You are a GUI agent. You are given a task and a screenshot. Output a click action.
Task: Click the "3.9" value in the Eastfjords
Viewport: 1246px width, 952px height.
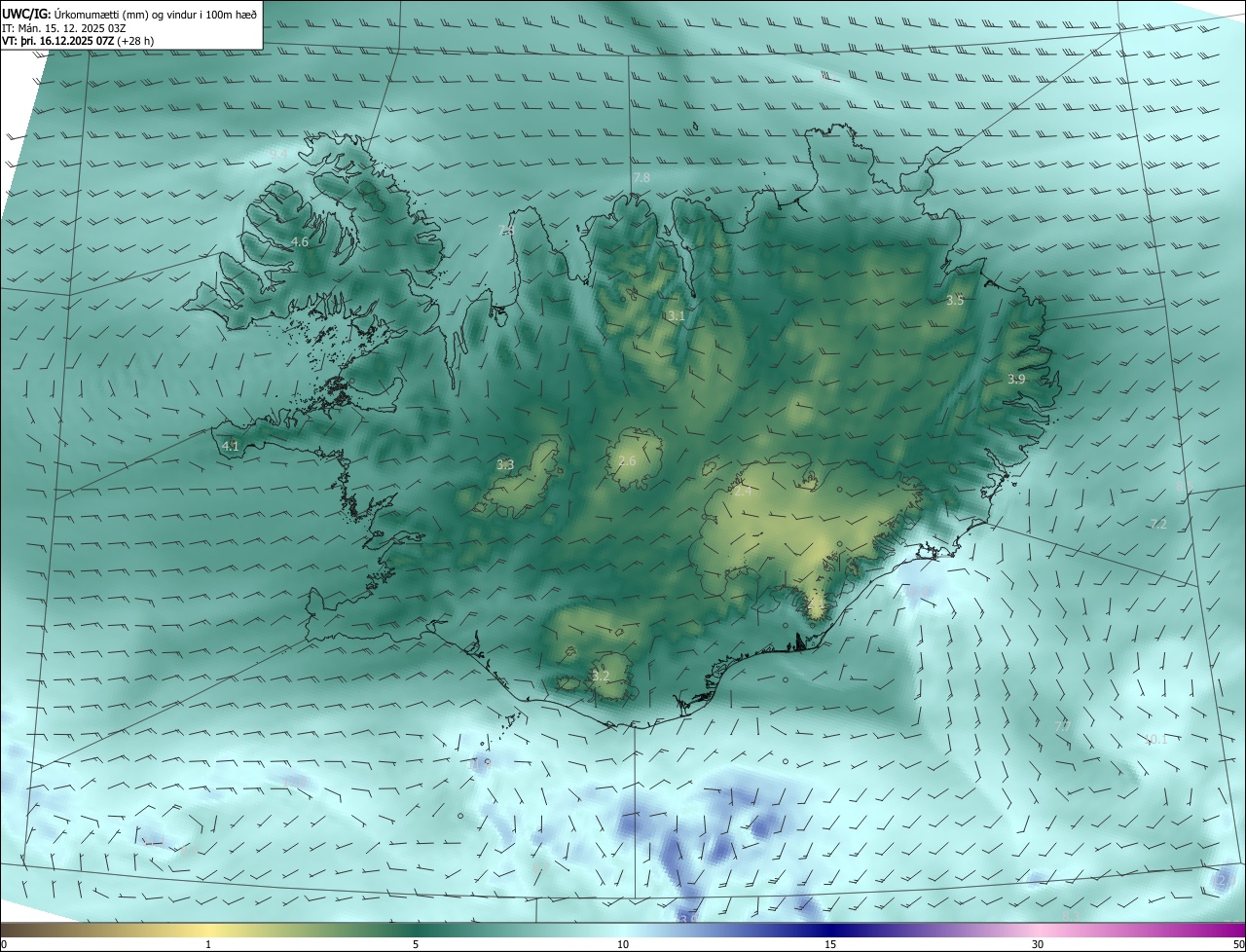click(1016, 380)
